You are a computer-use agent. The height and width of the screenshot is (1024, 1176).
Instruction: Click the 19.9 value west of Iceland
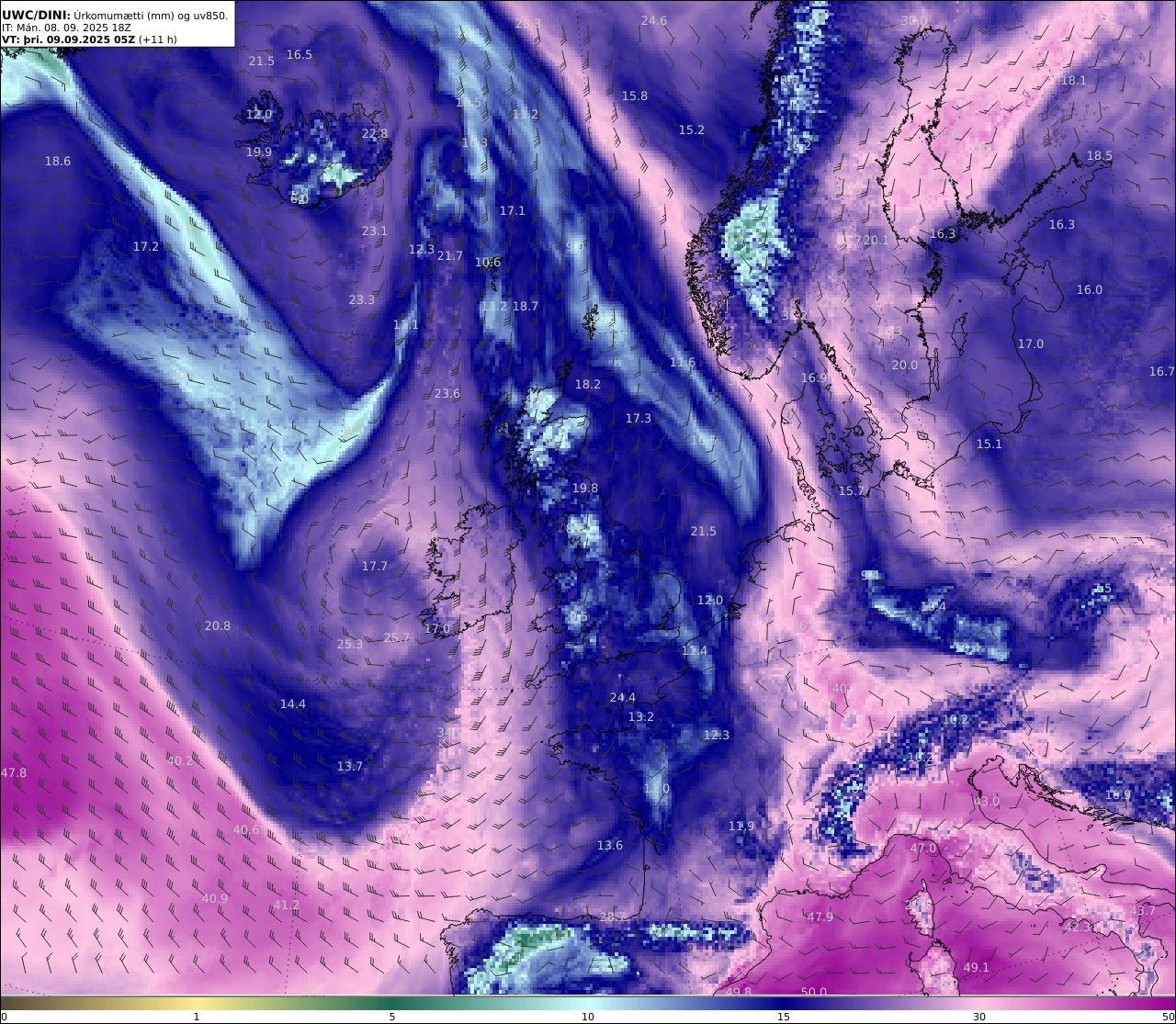(x=259, y=152)
